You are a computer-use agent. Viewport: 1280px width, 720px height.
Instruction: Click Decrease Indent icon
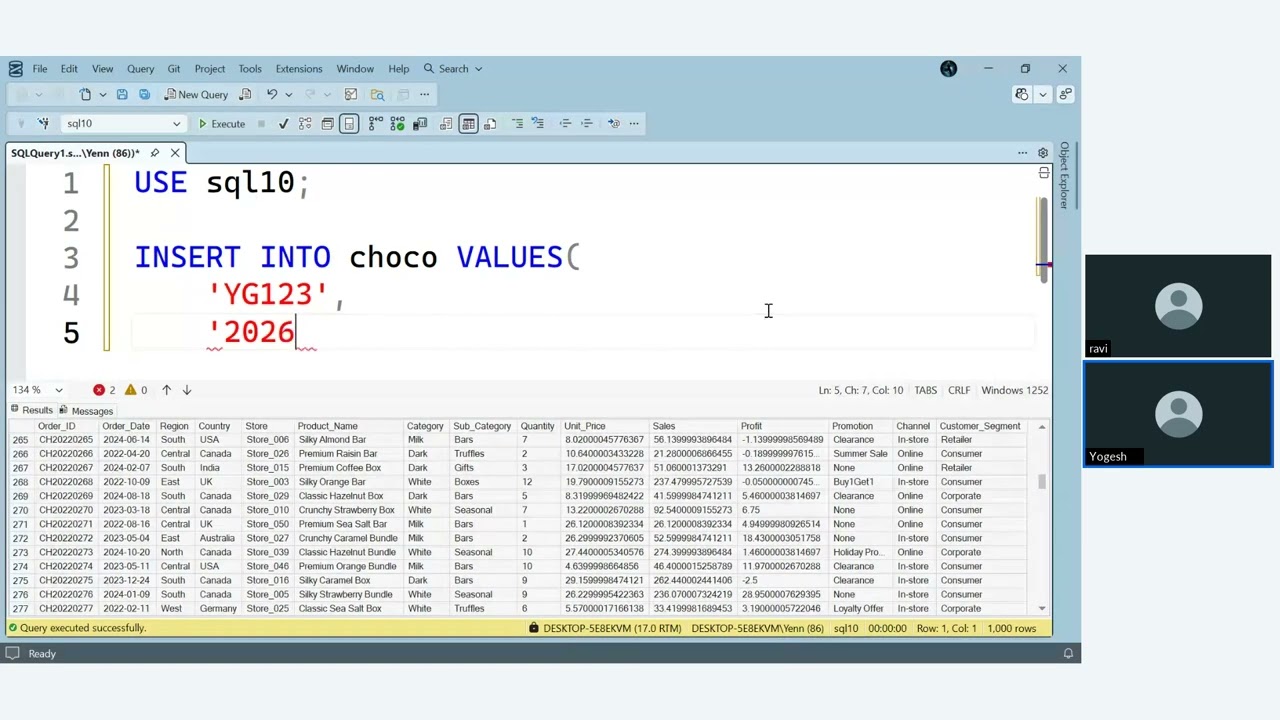pyautogui.click(x=565, y=124)
